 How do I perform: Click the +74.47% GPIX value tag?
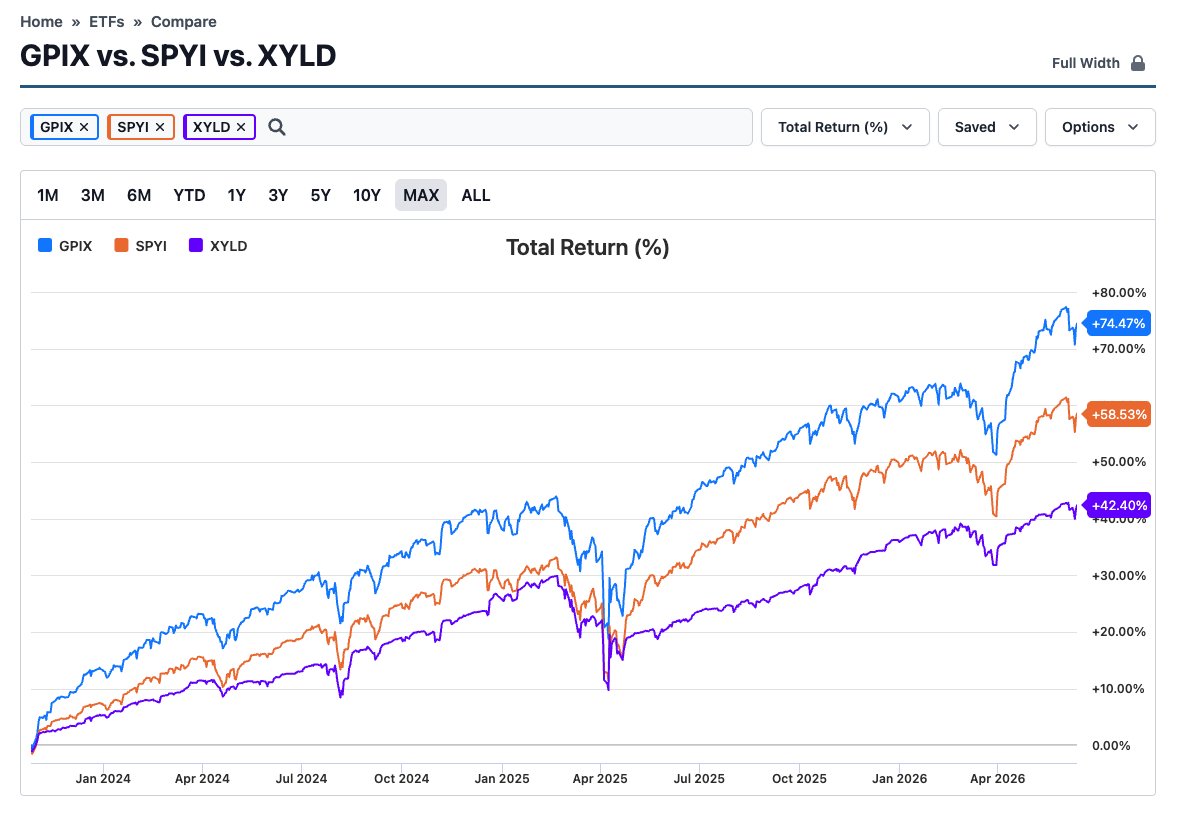click(x=1118, y=324)
